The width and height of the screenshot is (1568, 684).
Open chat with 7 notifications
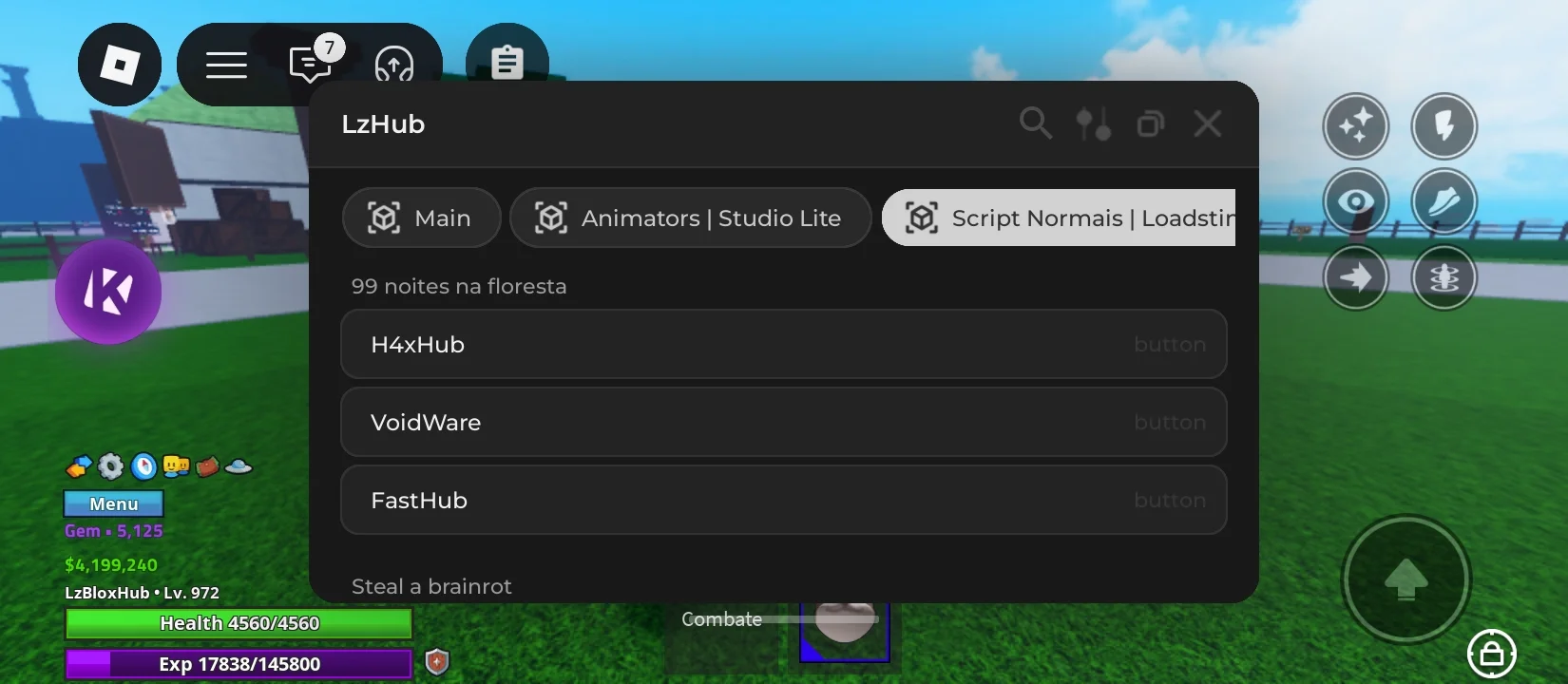[312, 63]
